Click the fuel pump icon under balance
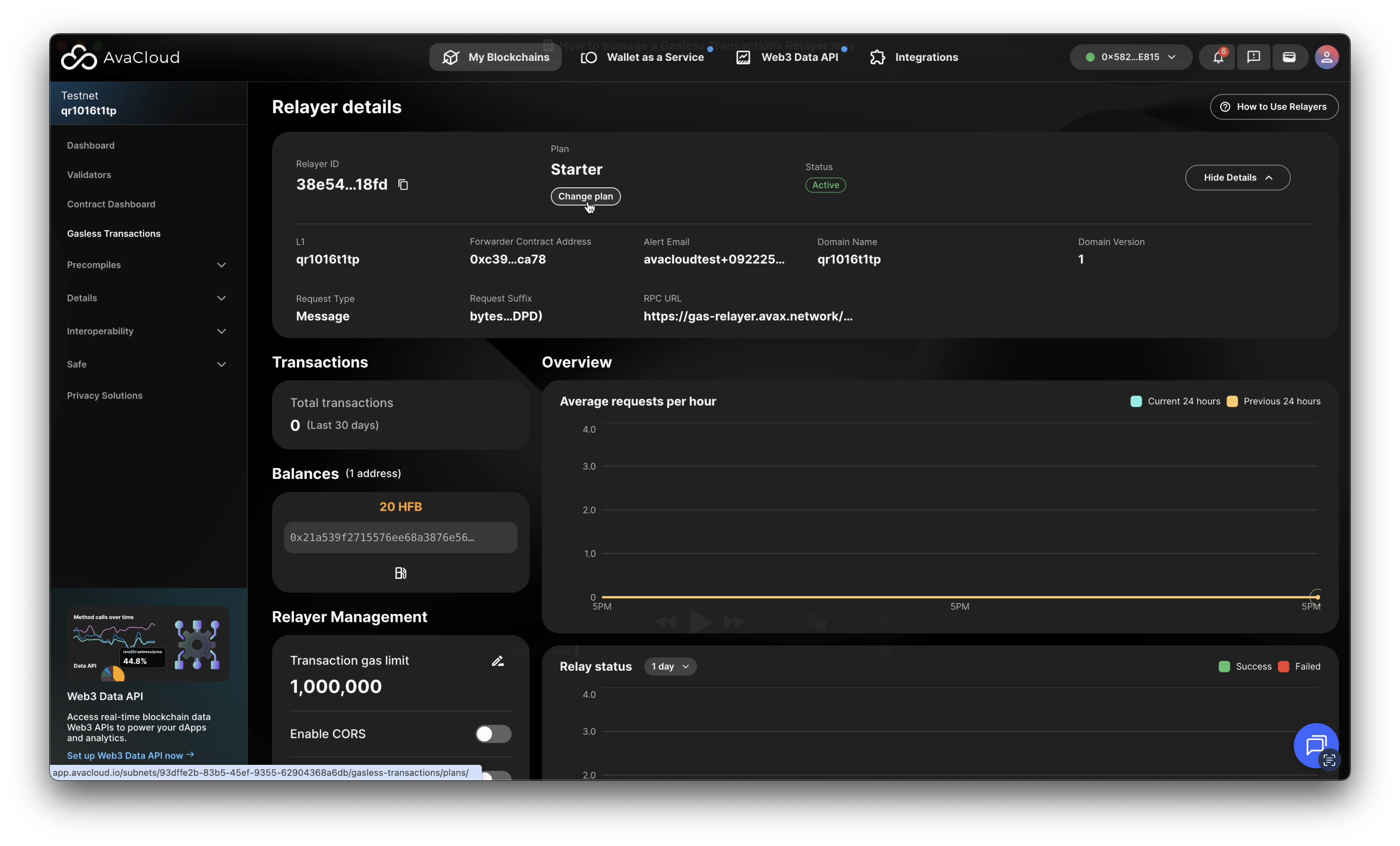 click(x=400, y=573)
